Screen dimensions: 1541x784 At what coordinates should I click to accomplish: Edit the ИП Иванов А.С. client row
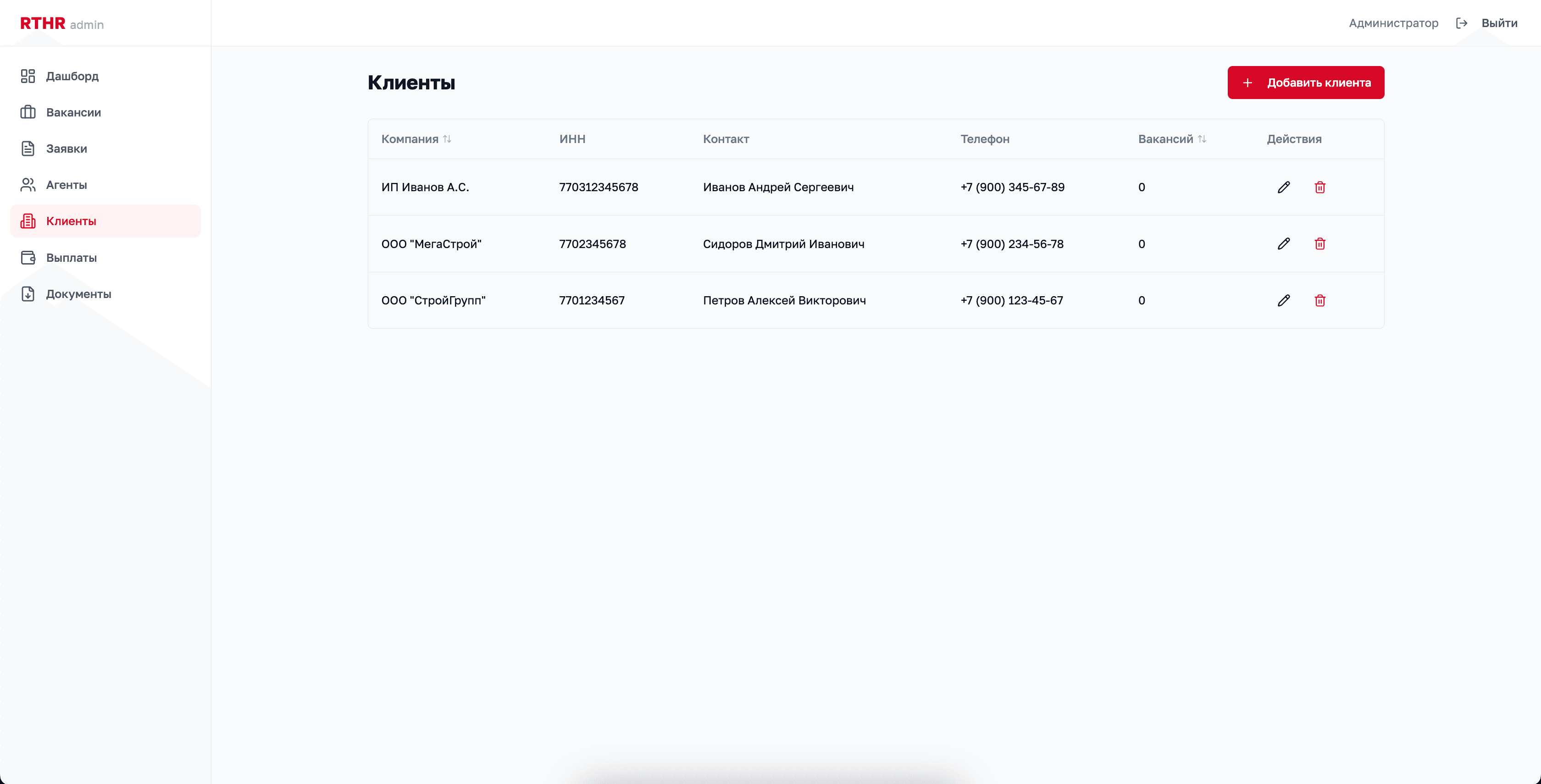point(1283,187)
